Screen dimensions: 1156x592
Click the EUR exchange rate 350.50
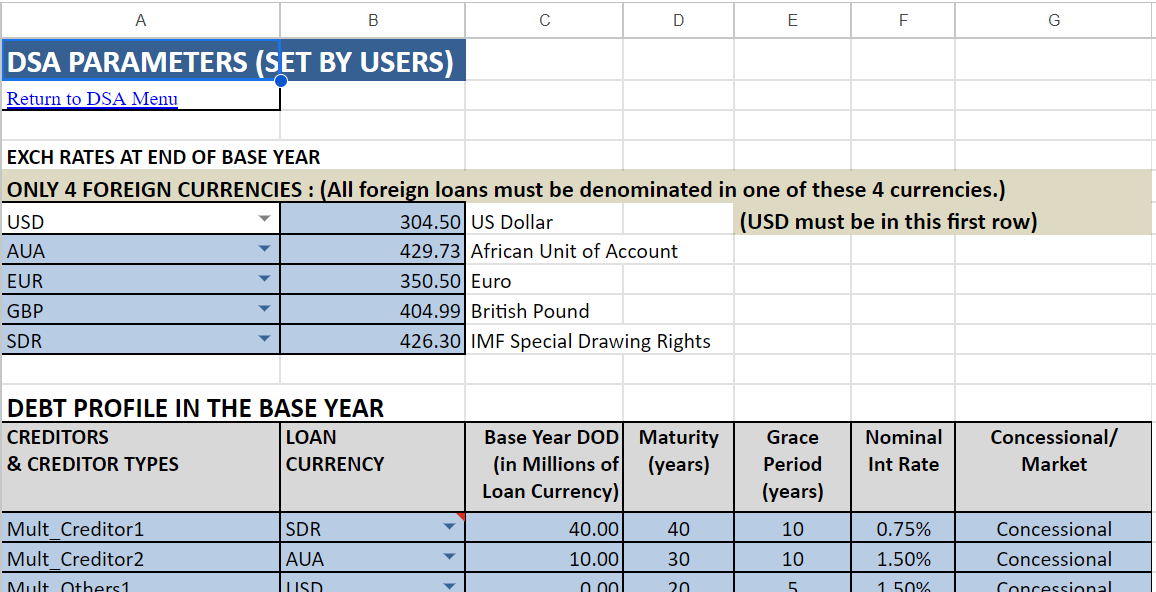click(x=373, y=281)
